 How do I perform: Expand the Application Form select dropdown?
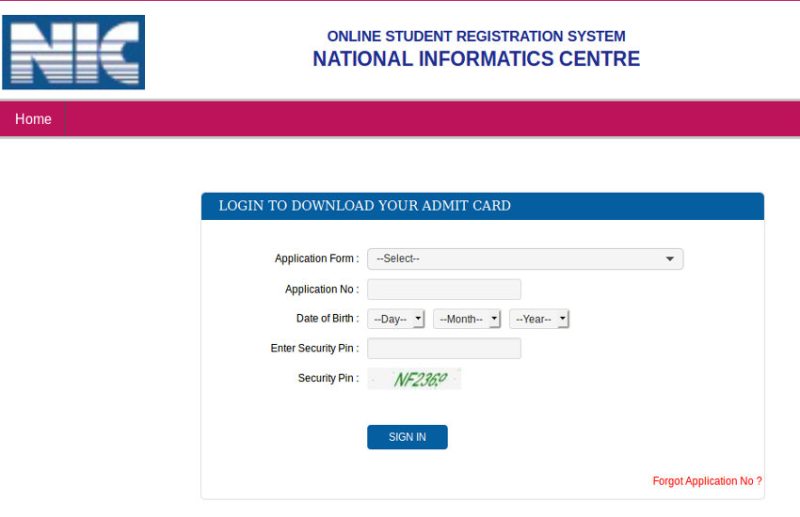[x=525, y=259]
